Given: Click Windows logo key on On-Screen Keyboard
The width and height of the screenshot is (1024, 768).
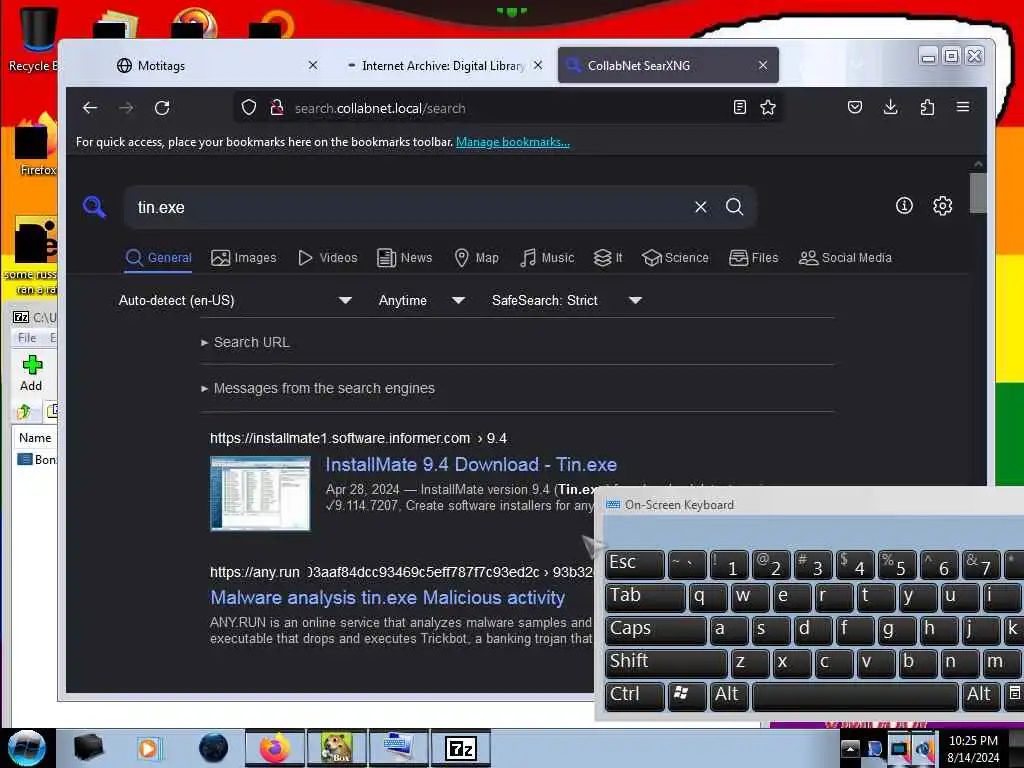Looking at the screenshot, I should (x=686, y=696).
